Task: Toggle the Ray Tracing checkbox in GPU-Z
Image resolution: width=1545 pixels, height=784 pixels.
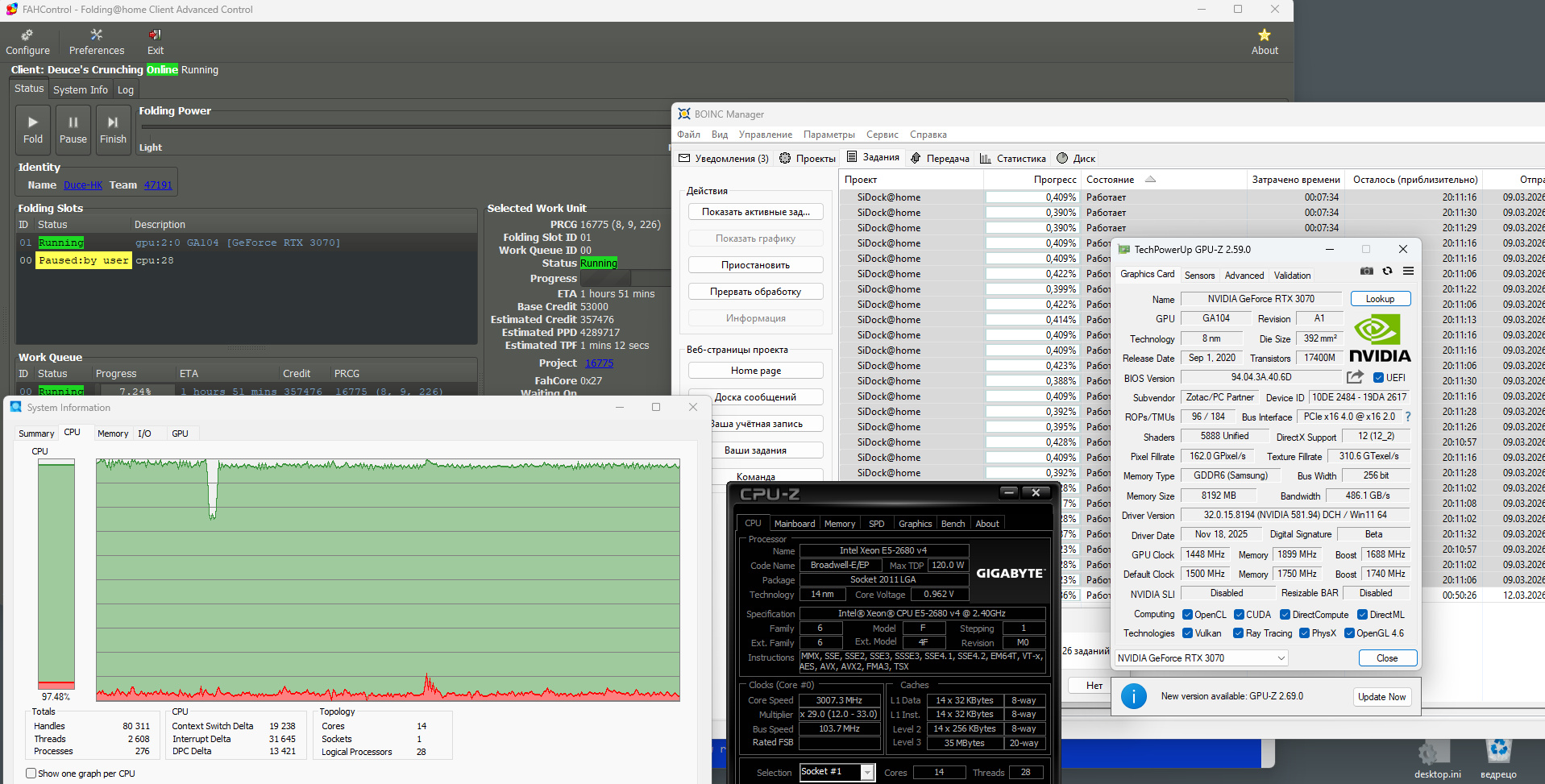Action: point(1238,633)
